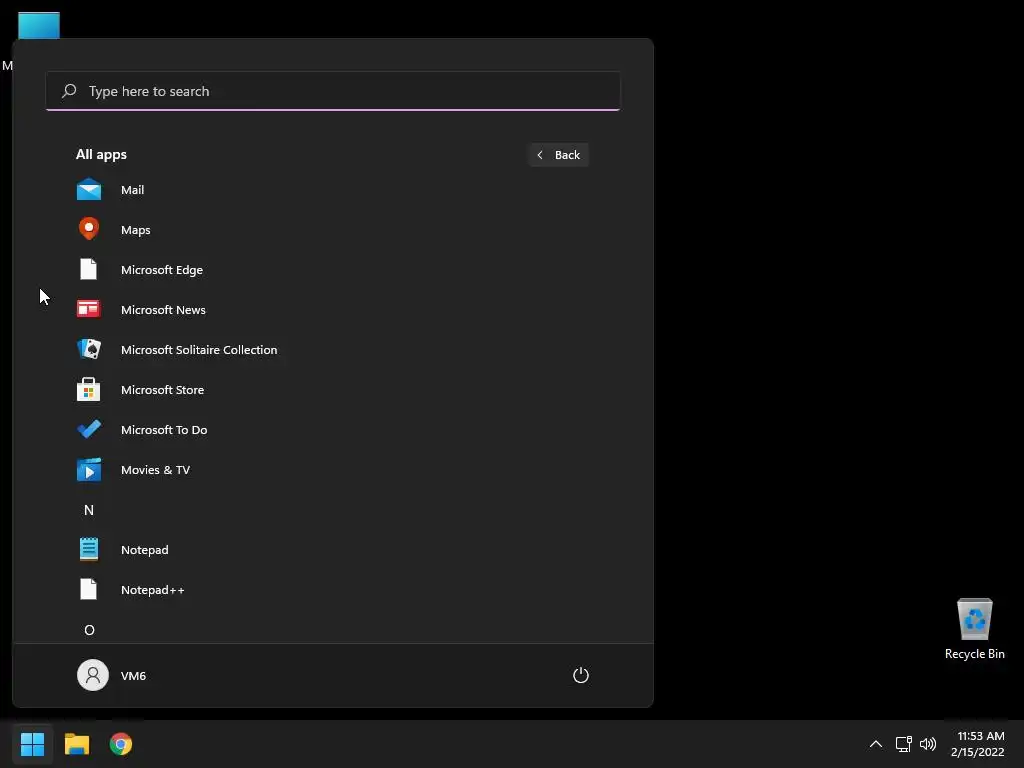Launch the Notepad++ icon
1024x768 pixels.
pyautogui.click(x=88, y=589)
